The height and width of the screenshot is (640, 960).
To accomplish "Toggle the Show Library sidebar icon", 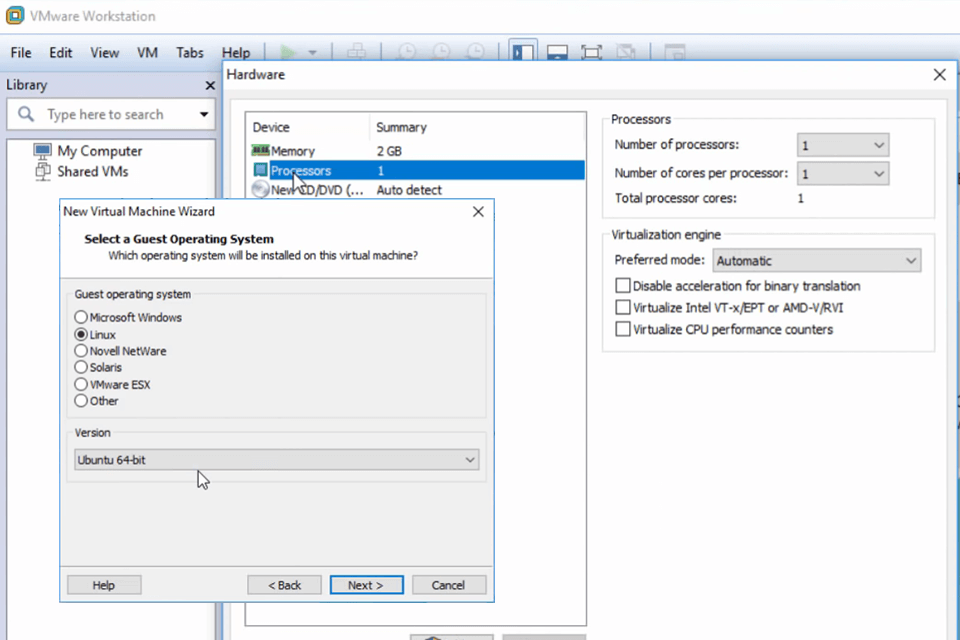I will point(523,52).
